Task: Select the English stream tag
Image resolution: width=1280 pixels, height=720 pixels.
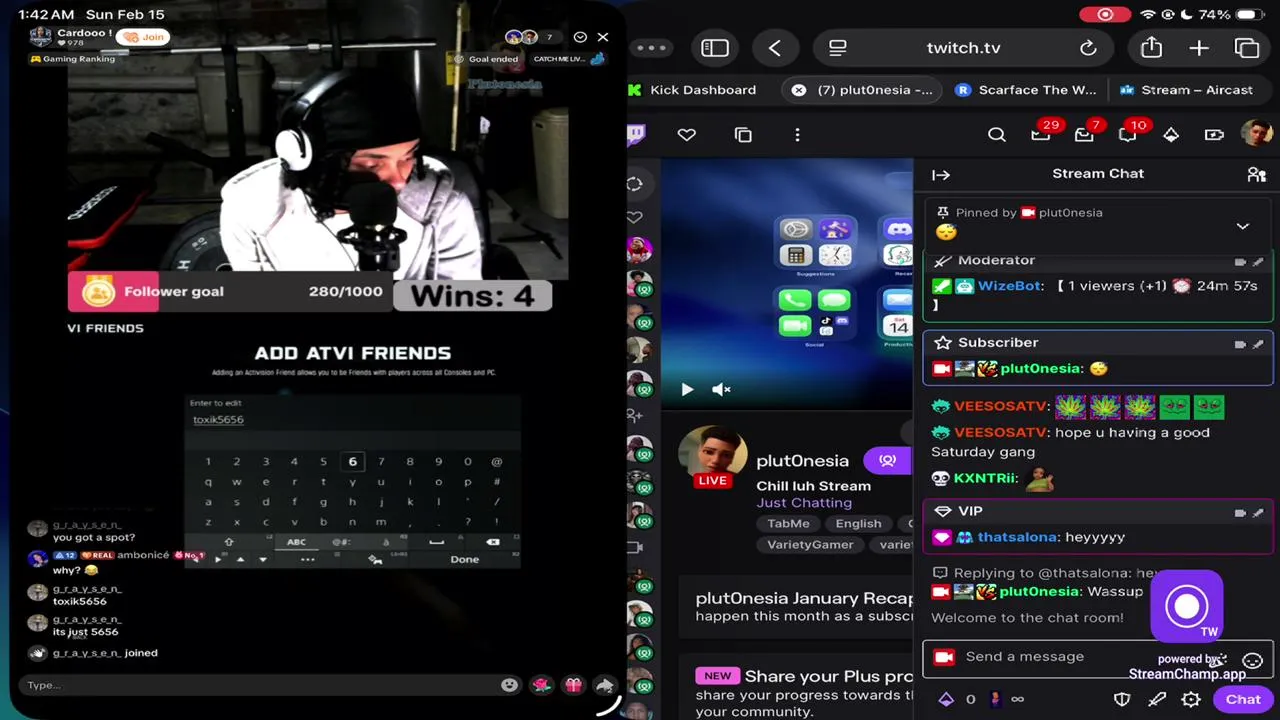Action: click(x=858, y=524)
